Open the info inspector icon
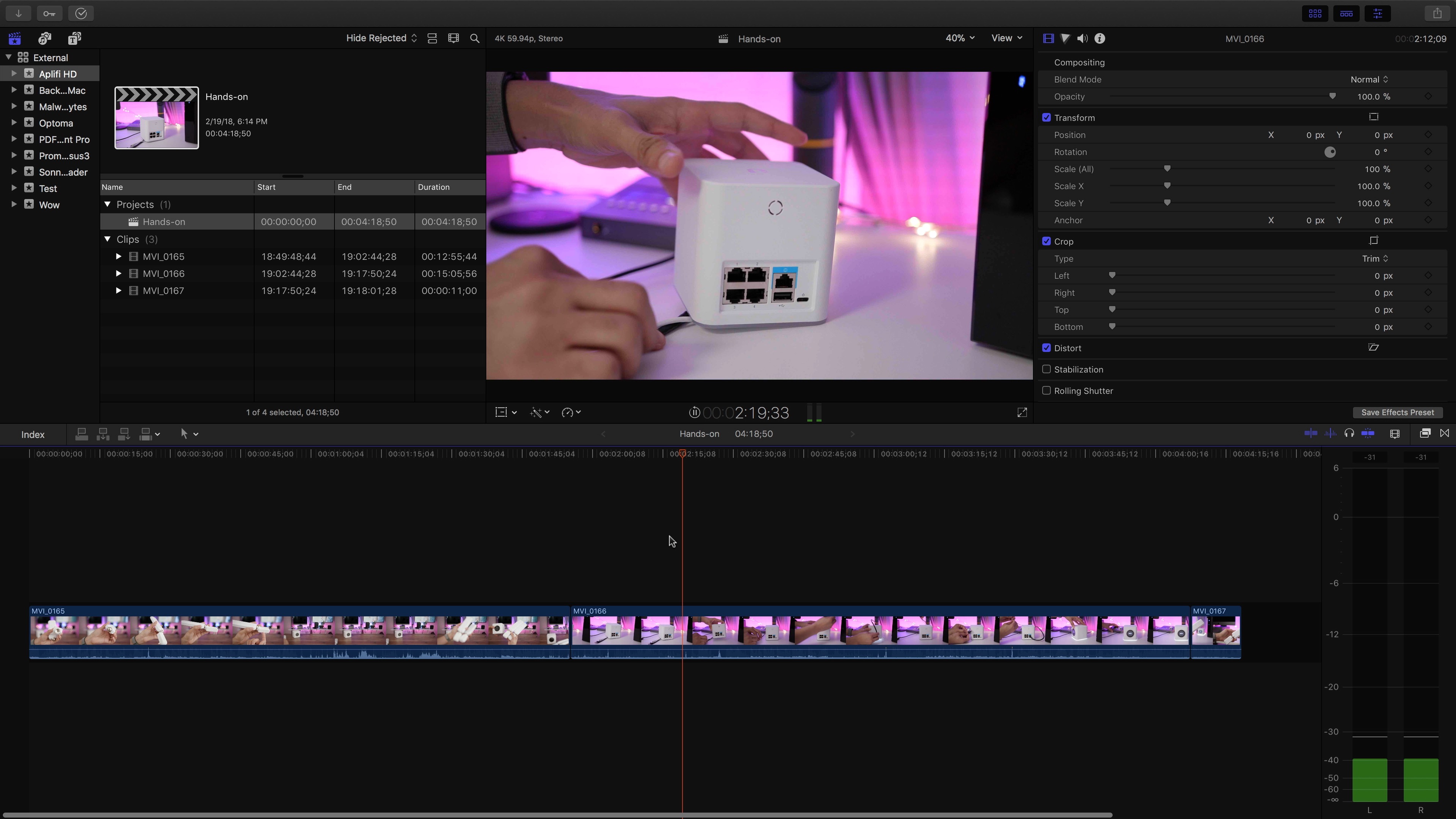Viewport: 1456px width, 819px height. [1100, 38]
